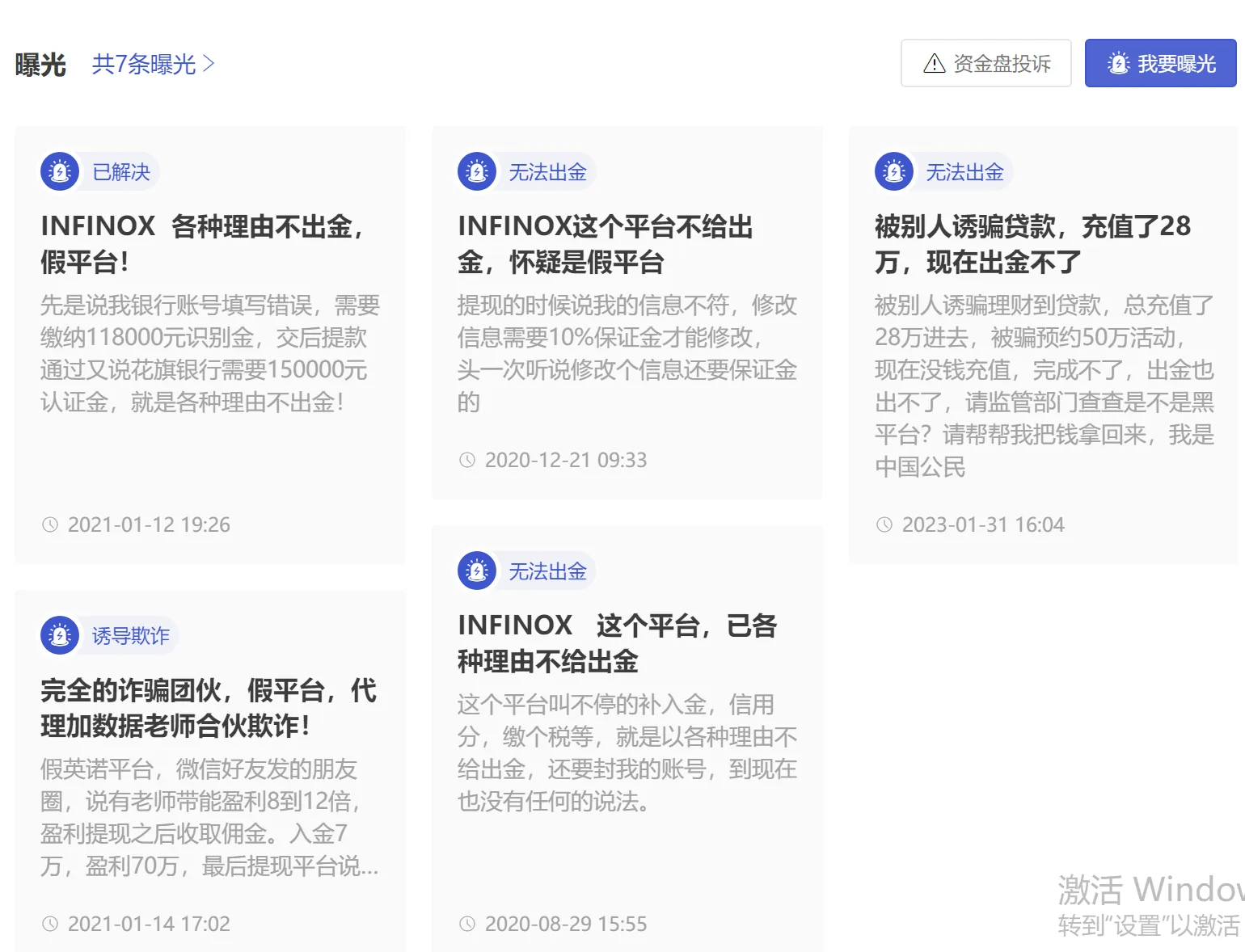The height and width of the screenshot is (952, 1245).
Task: Click the siren icon beside 诱导欺诈 tag
Action: click(x=60, y=635)
